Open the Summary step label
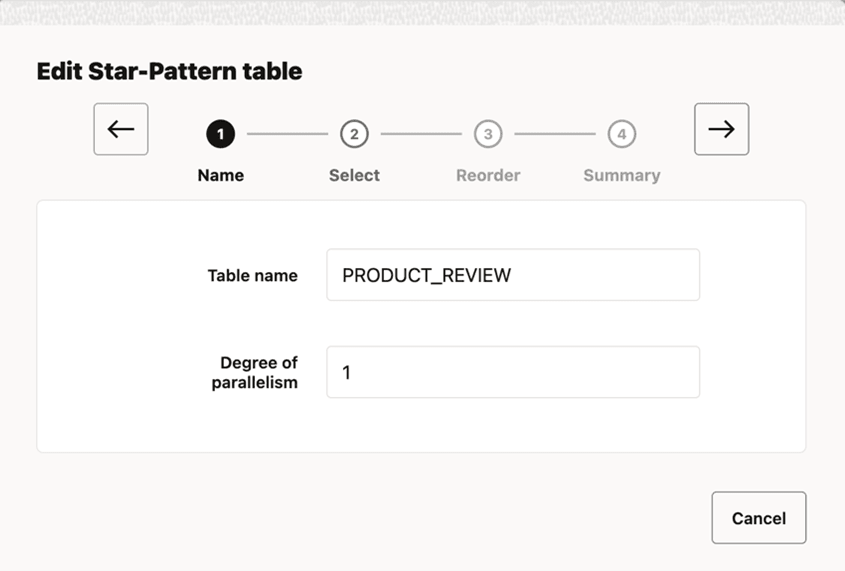This screenshot has width=845, height=571. tap(622, 175)
